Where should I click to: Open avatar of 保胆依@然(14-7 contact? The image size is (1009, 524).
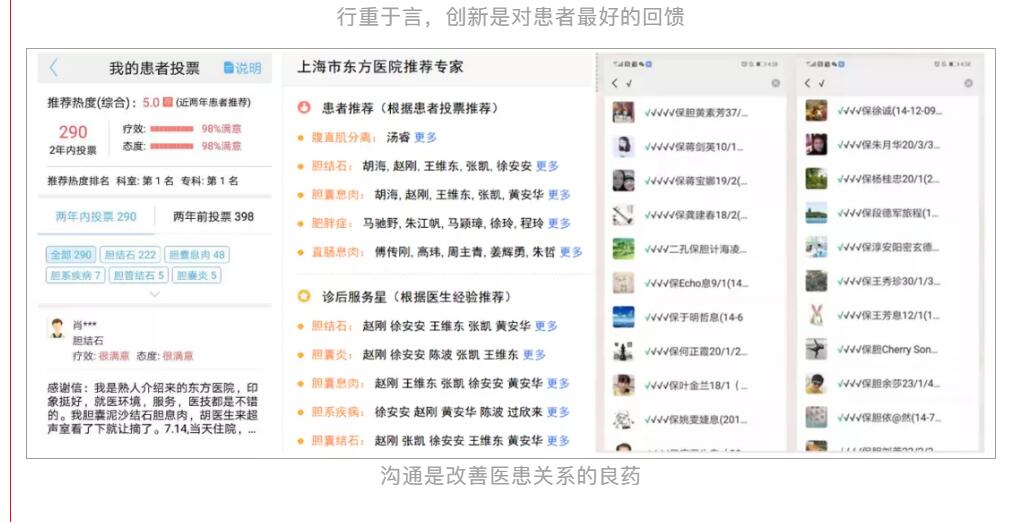[x=816, y=418]
